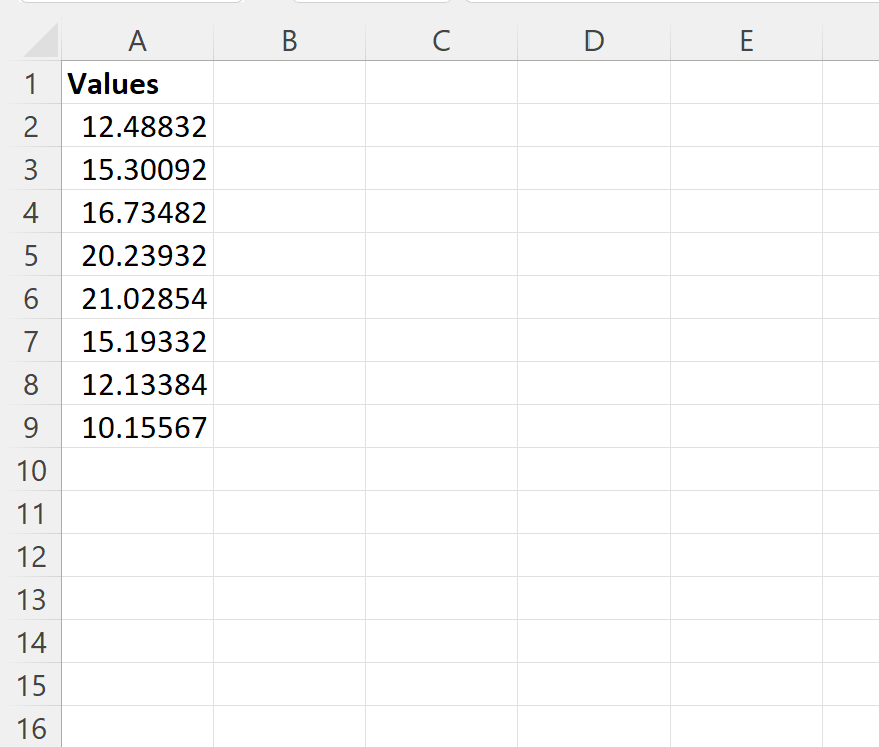Select the cell with 15.30092
Image resolution: width=879 pixels, height=747 pixels.
(137, 169)
